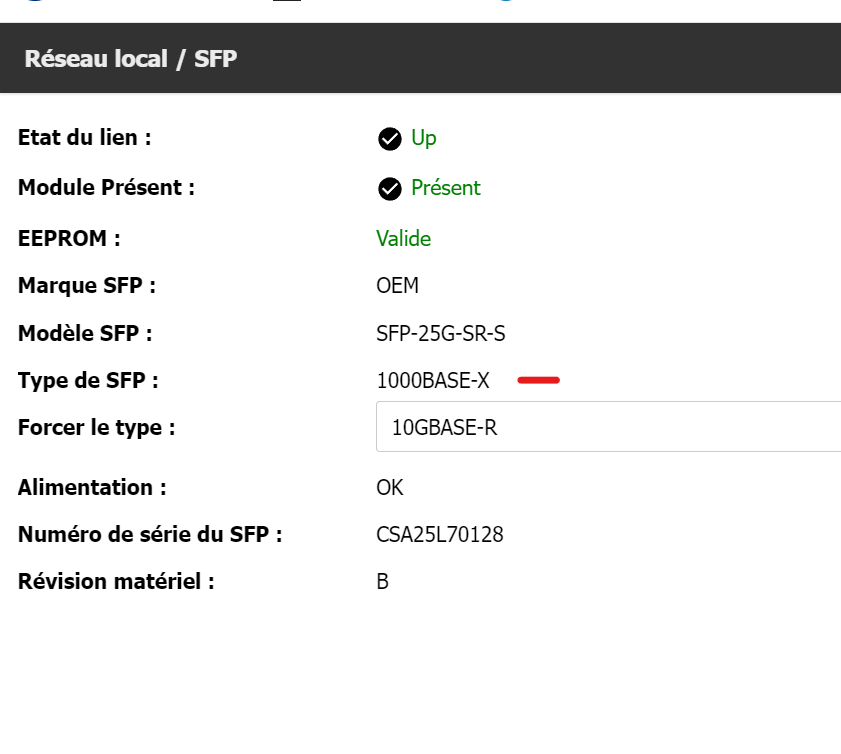Viewport: 841px width, 754px height.
Task: Click the 1000BASE-X type value
Action: [x=433, y=380]
